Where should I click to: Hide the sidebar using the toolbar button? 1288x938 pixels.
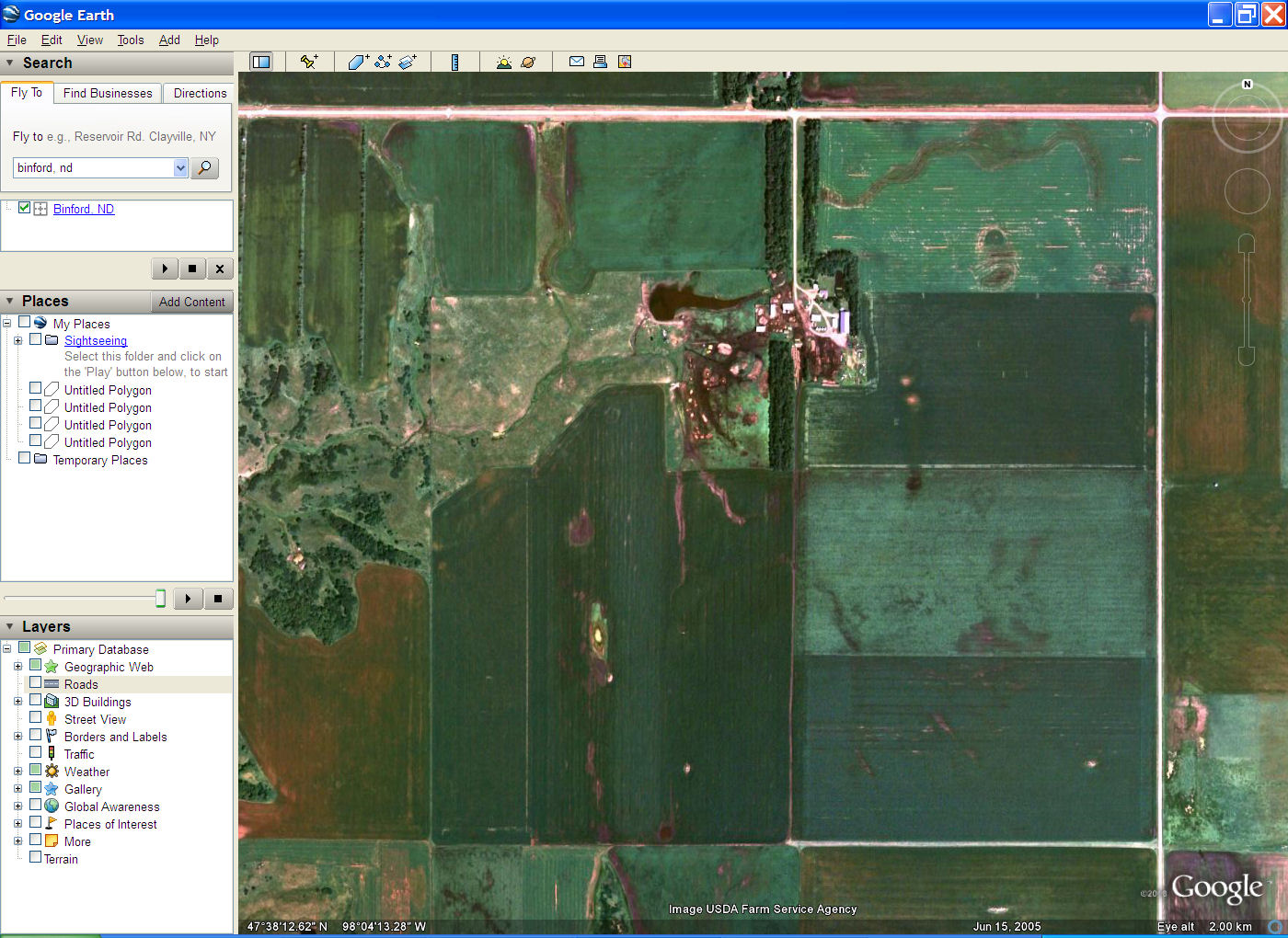261,62
